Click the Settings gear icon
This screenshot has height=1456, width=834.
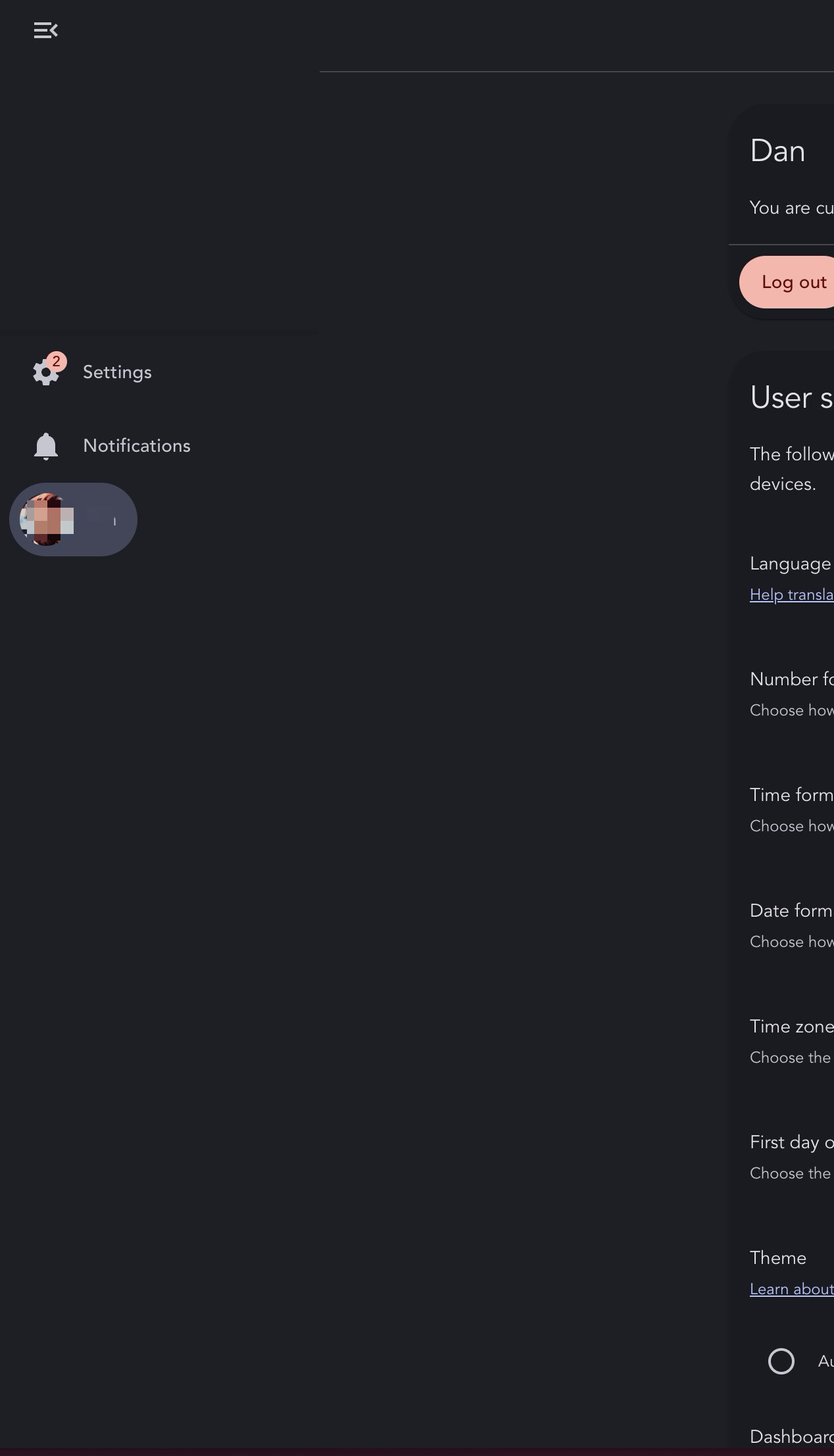coord(45,373)
